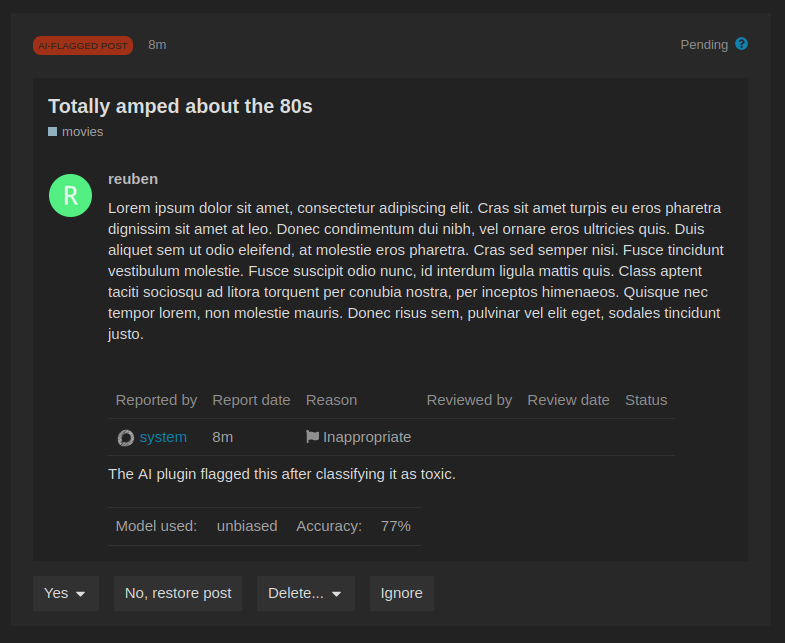The image size is (785, 643).
Task: Click the Inappropriate flag icon
Action: (x=312, y=437)
